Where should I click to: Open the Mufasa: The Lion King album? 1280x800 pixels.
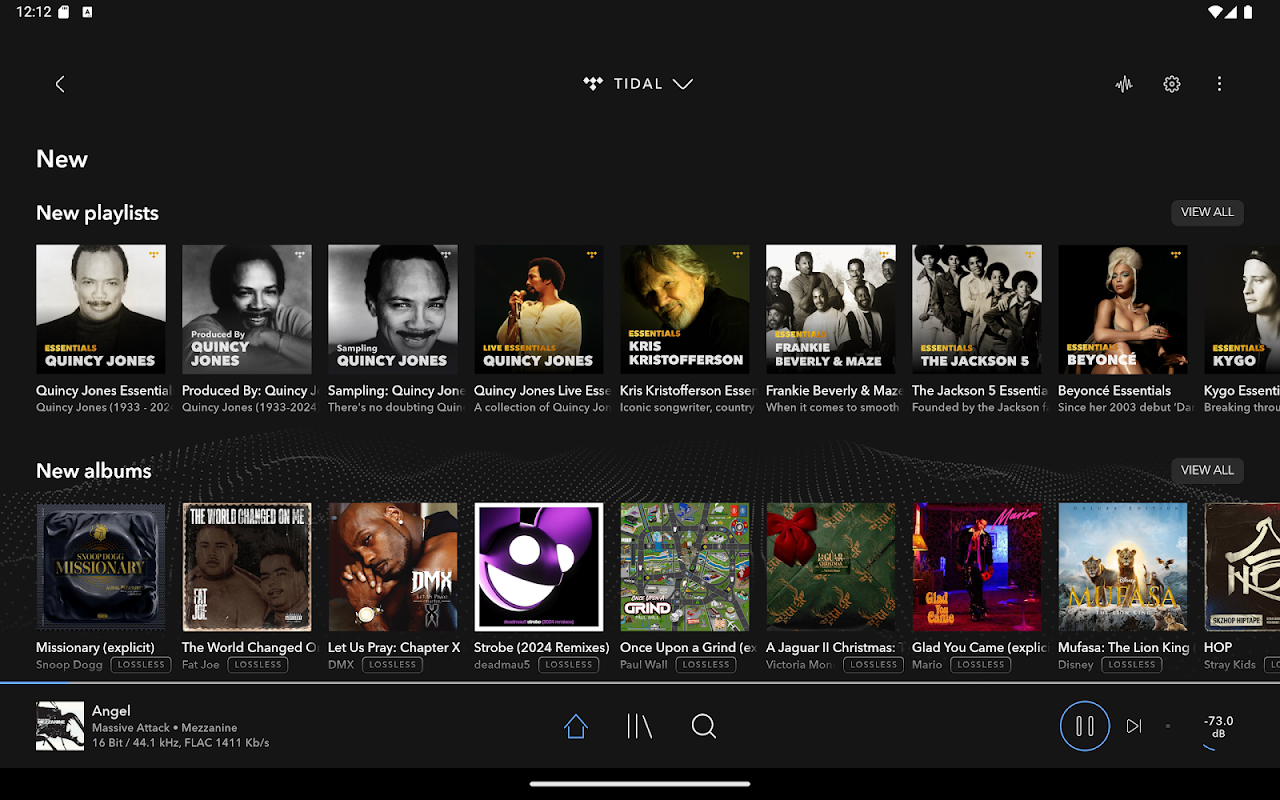[1123, 567]
